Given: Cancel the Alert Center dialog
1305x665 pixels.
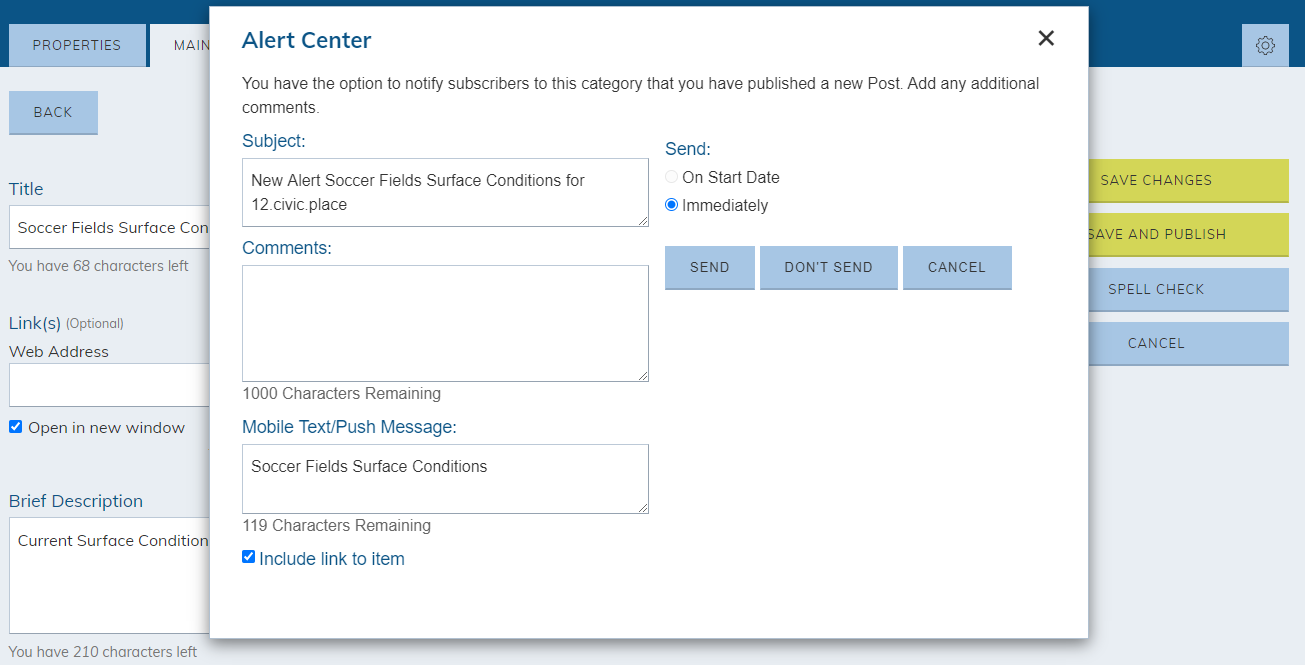Looking at the screenshot, I should (957, 267).
